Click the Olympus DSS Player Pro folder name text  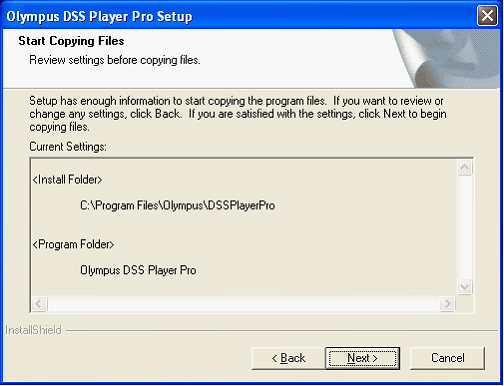[x=138, y=270]
